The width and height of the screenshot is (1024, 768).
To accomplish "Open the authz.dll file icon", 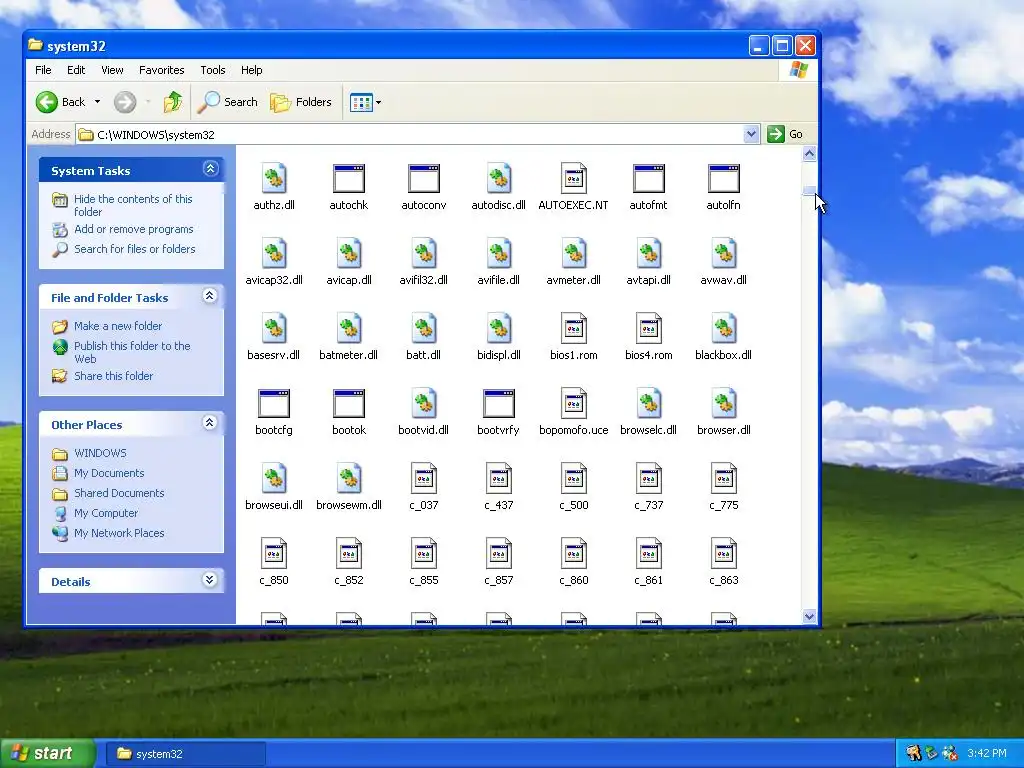I will (274, 178).
